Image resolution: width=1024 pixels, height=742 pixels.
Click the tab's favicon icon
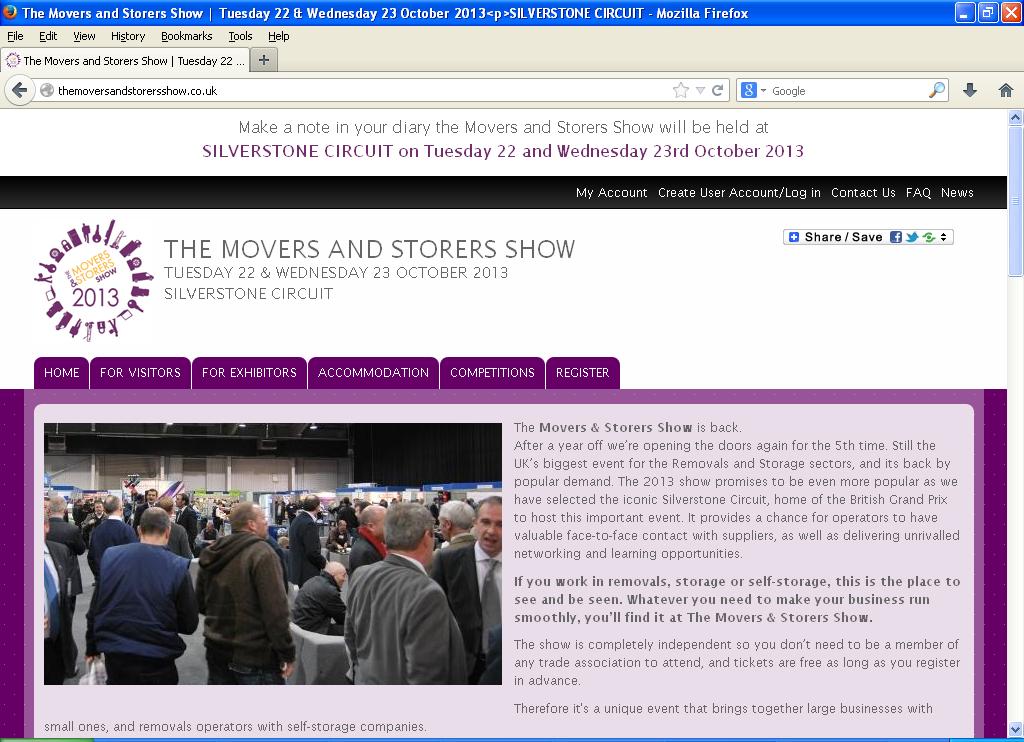[x=12, y=61]
